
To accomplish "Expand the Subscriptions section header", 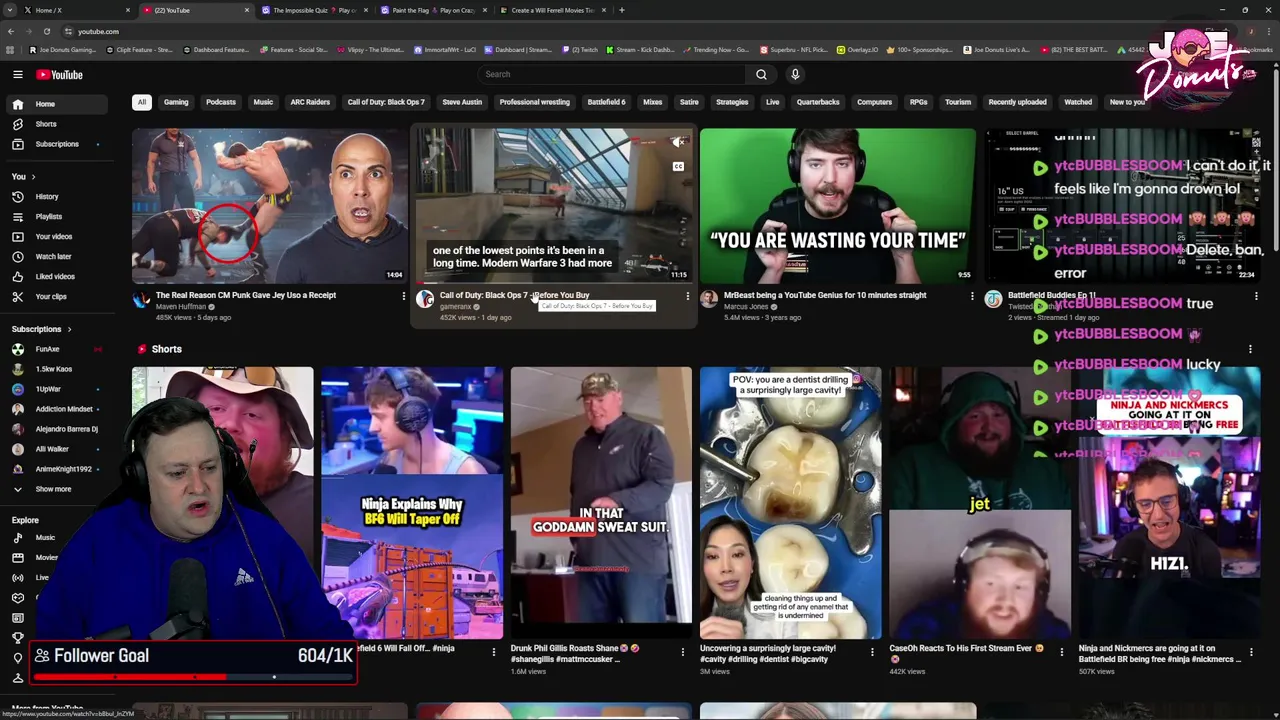I will pos(42,329).
